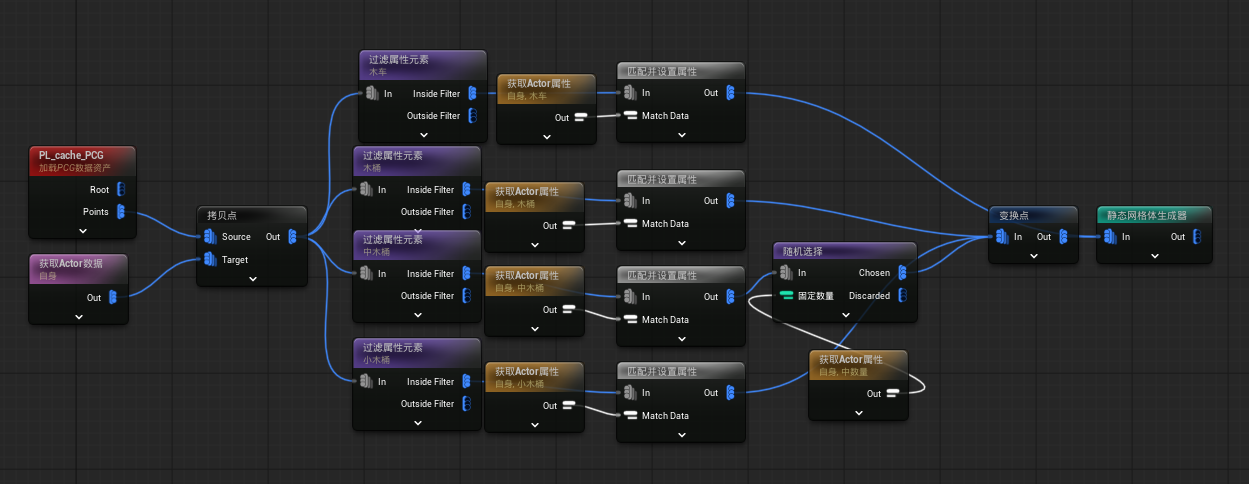
Task: Expand the PL_cache_PCG node chevron
Action: tap(83, 231)
